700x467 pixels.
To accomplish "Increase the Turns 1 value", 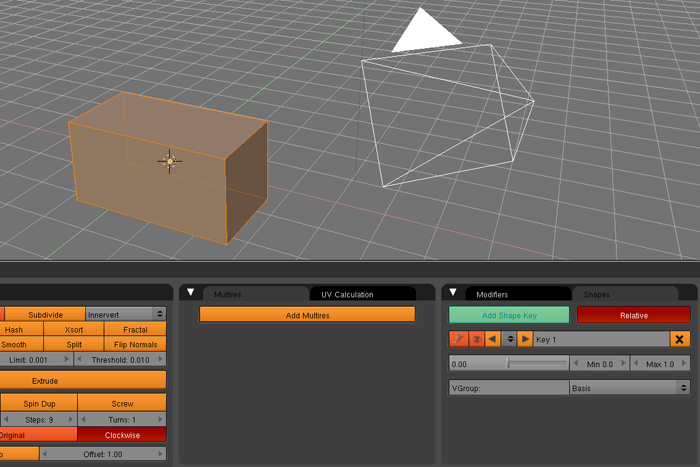I will pos(160,419).
